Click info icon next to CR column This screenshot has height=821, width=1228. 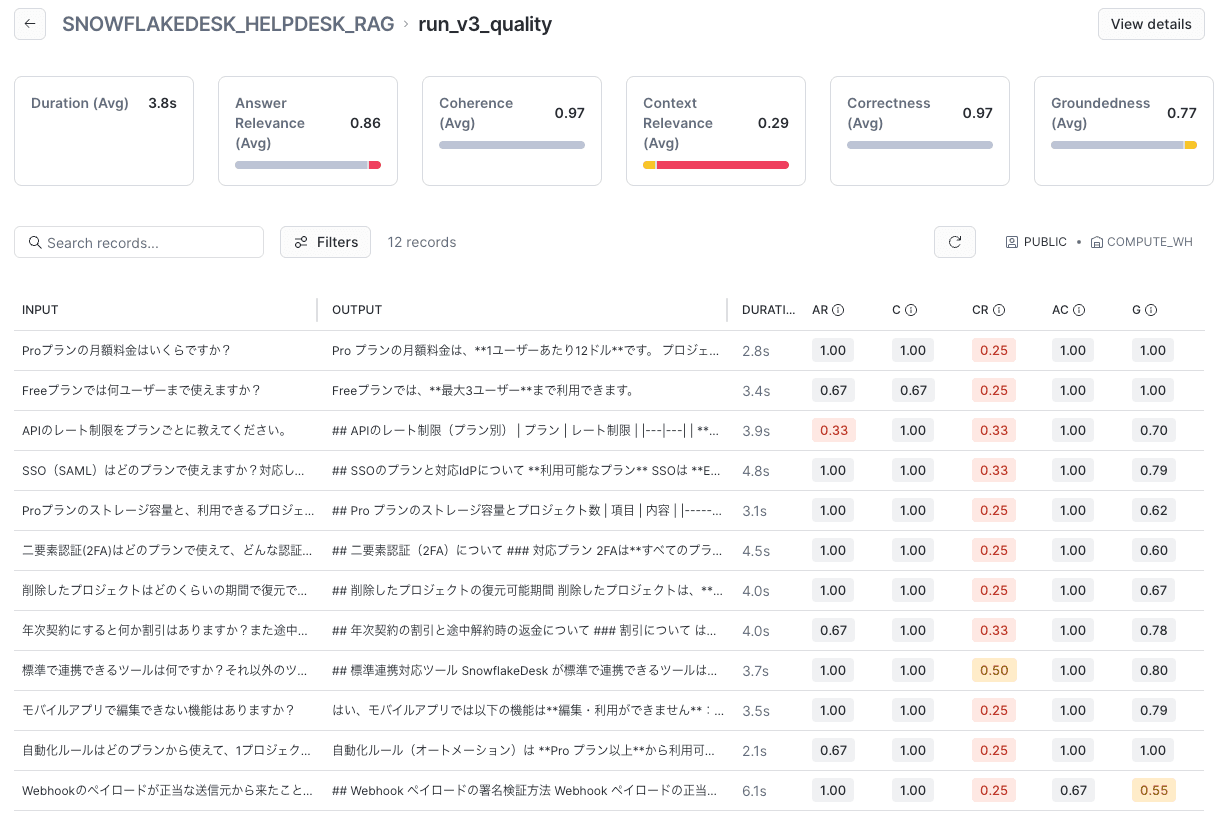tap(999, 310)
